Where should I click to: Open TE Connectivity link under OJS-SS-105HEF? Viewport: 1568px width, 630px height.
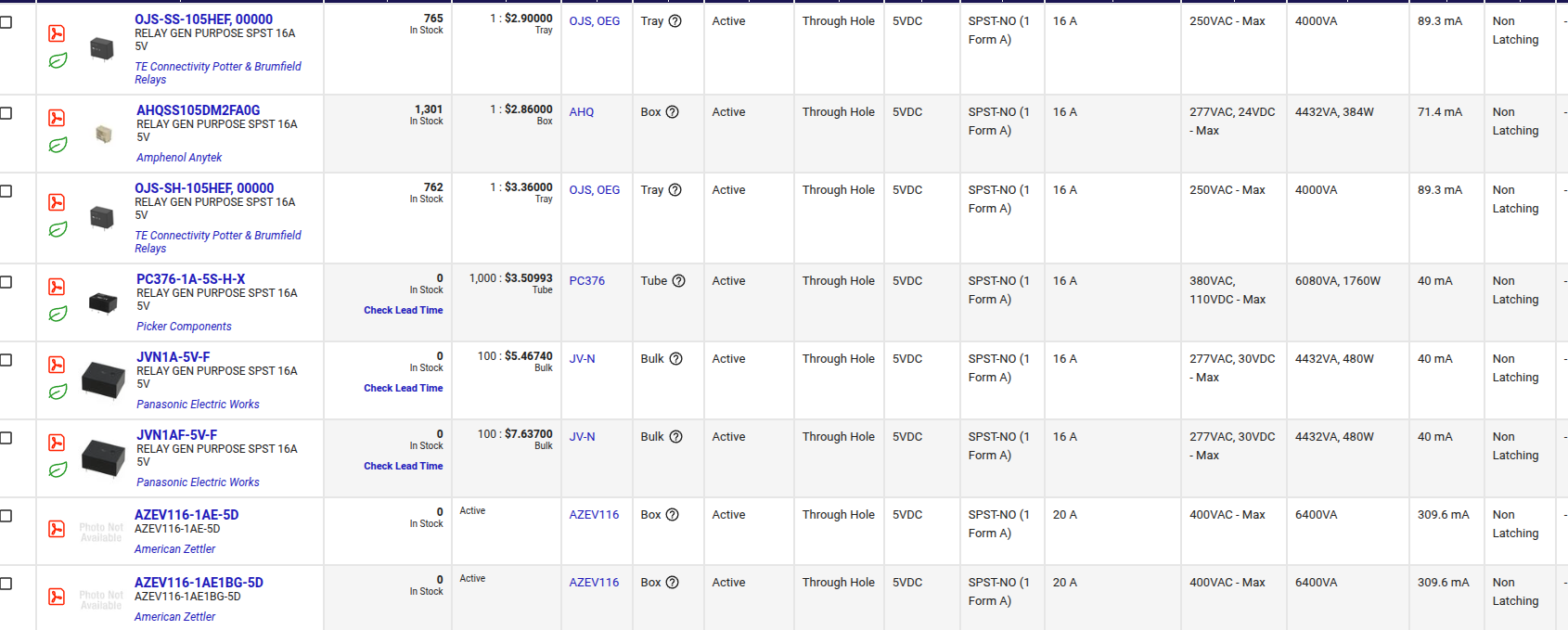pyautogui.click(x=218, y=73)
